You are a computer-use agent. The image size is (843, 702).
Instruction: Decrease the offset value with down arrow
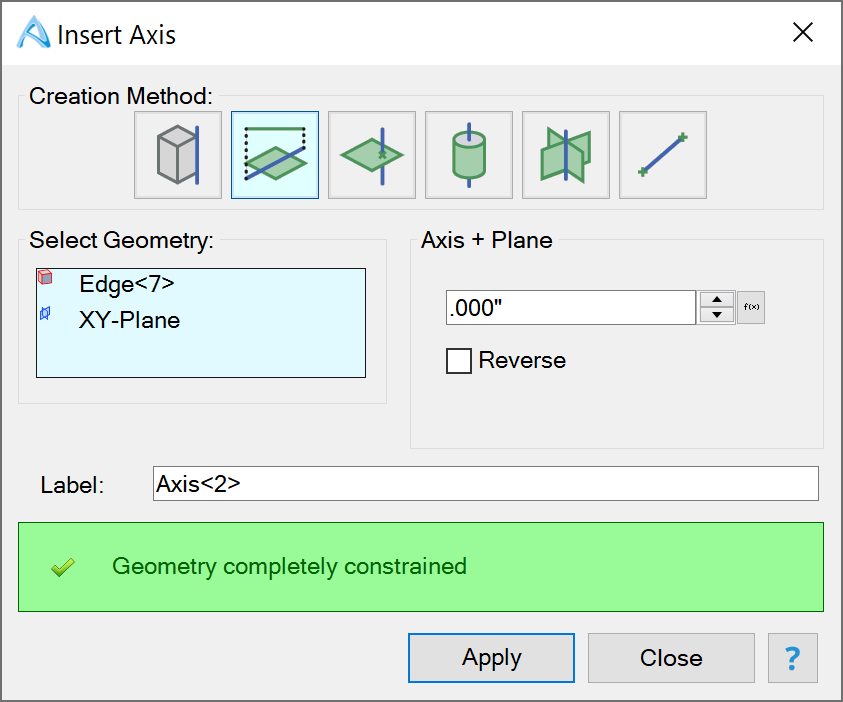(x=717, y=315)
